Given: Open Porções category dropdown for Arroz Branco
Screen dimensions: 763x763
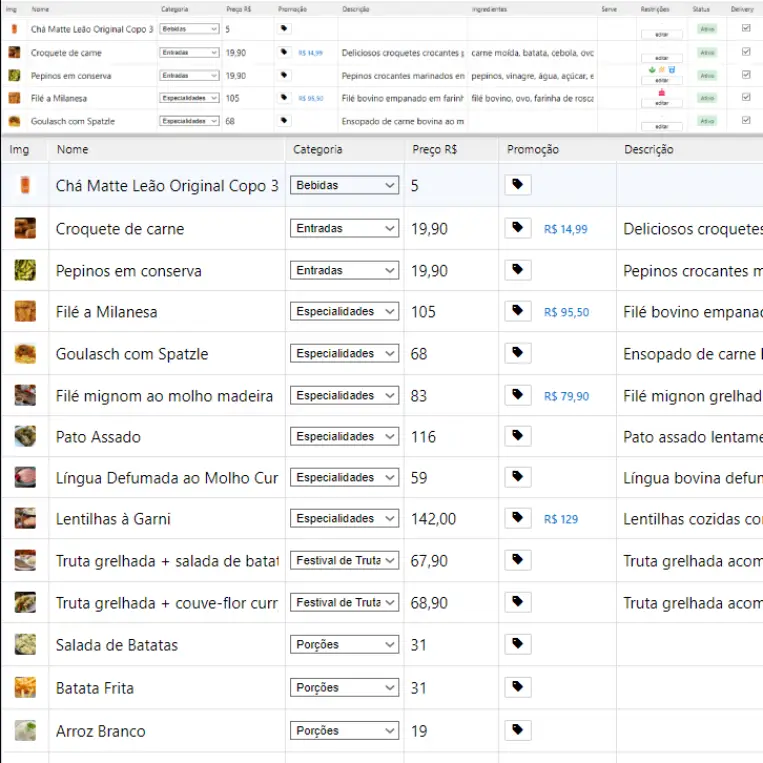Looking at the screenshot, I should point(344,731).
